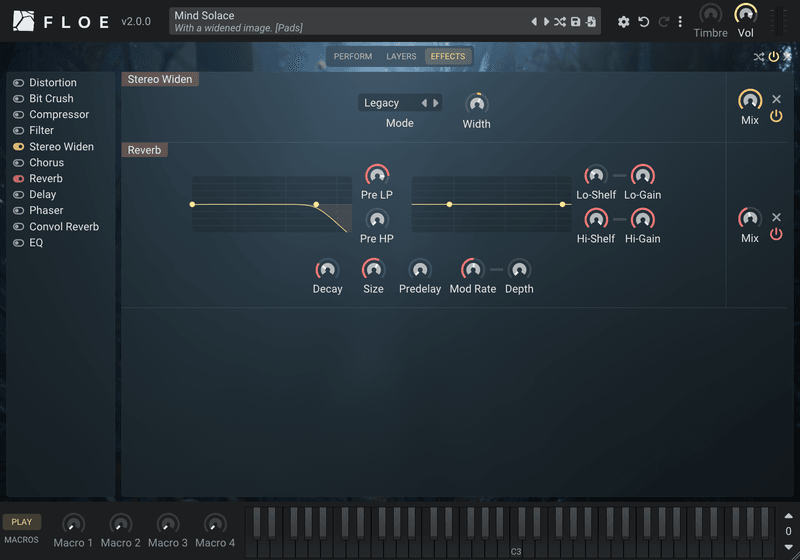
Task: Open the LAYERS tab
Action: tap(401, 56)
